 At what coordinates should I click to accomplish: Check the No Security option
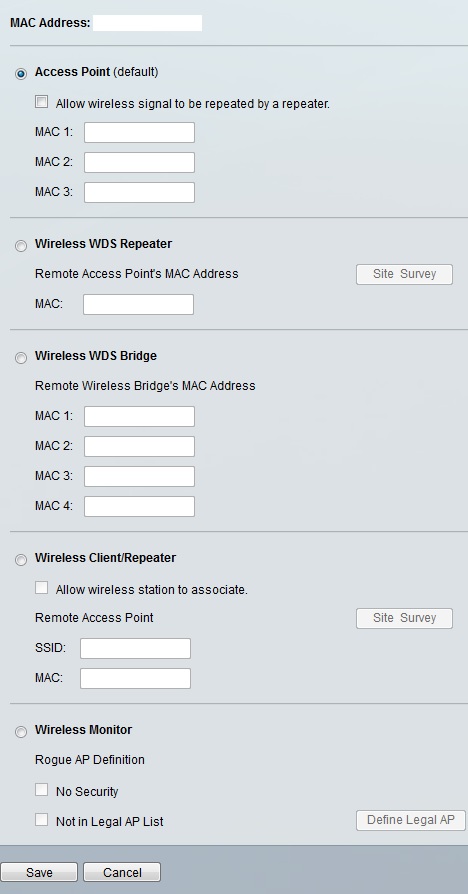[42, 790]
